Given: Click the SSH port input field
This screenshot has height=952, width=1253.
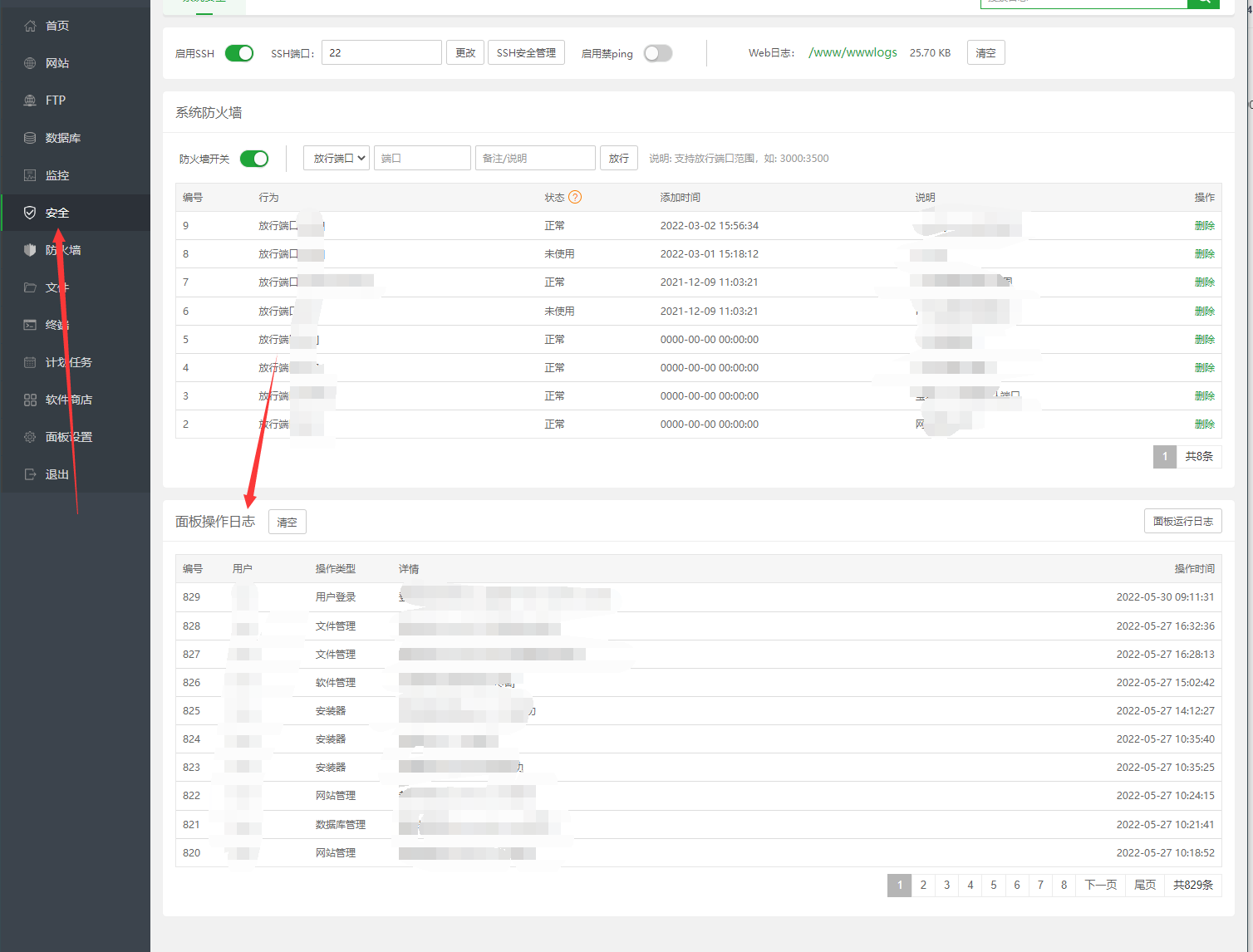Looking at the screenshot, I should pos(381,52).
